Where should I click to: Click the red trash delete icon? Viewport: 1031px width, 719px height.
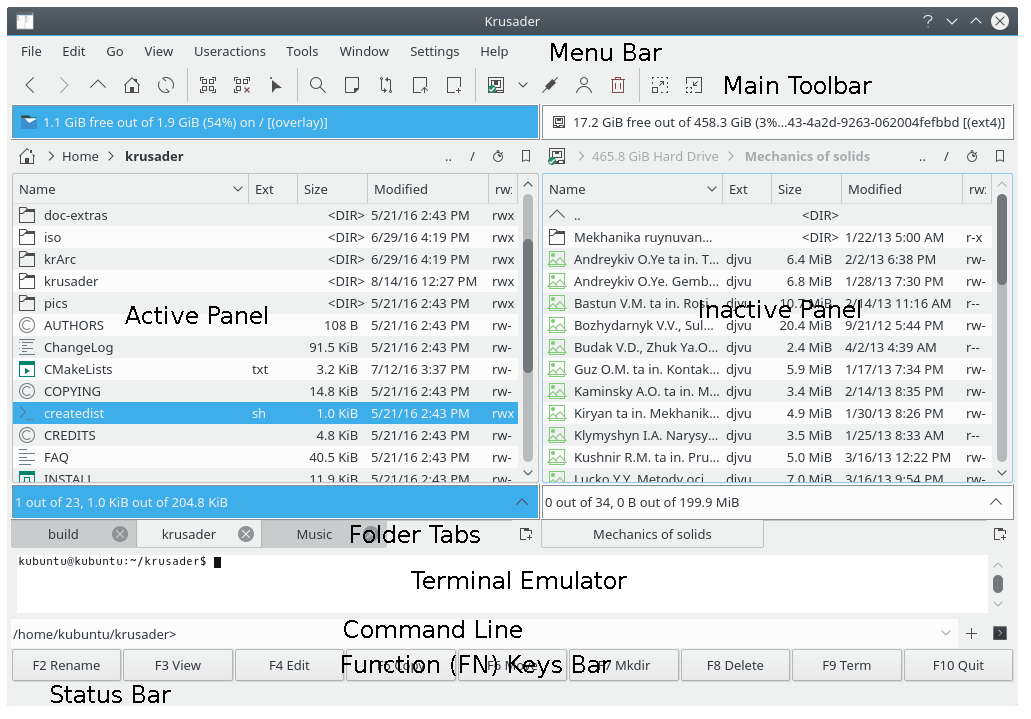(618, 86)
